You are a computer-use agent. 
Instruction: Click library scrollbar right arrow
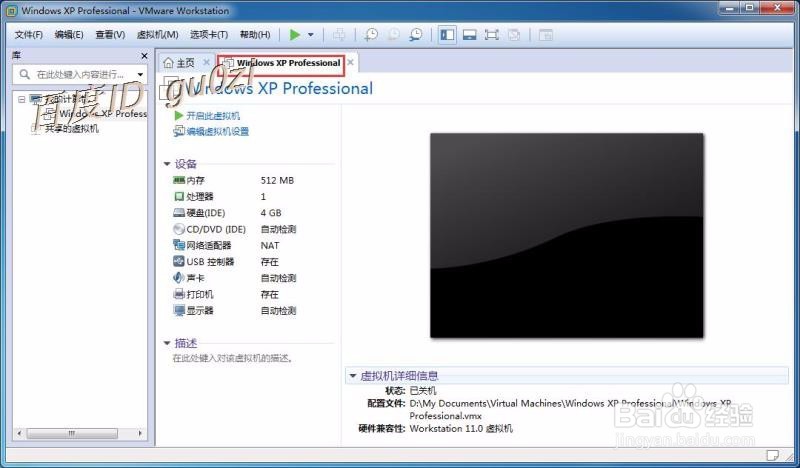[140, 433]
